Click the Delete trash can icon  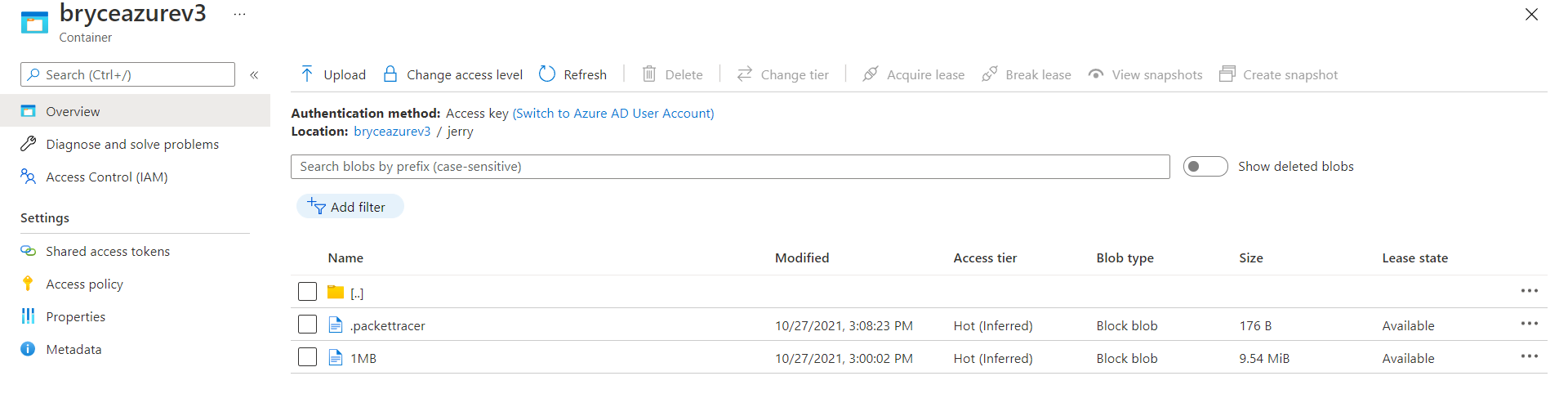[x=649, y=74]
